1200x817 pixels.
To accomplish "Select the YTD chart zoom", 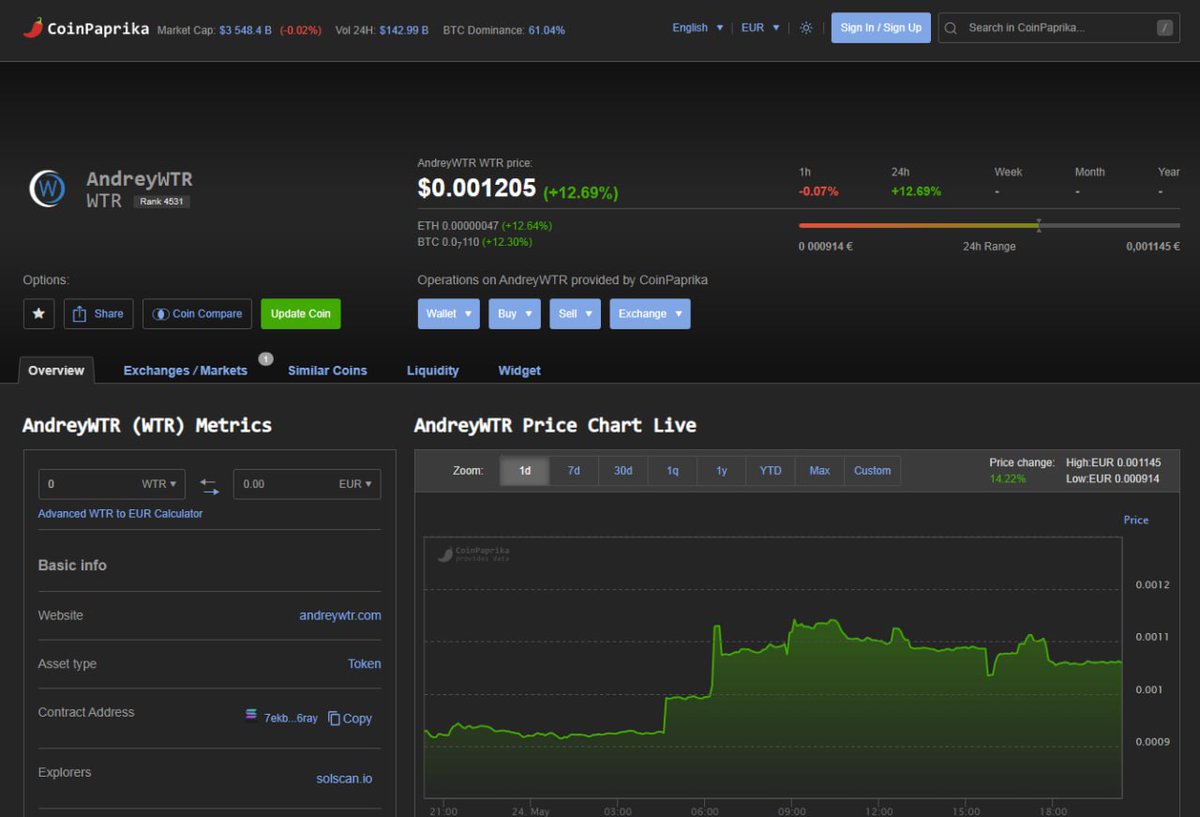I will (770, 471).
